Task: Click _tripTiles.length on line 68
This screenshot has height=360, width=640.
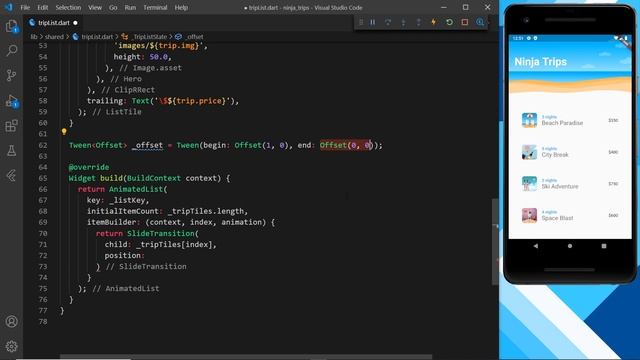Action: pos(205,211)
